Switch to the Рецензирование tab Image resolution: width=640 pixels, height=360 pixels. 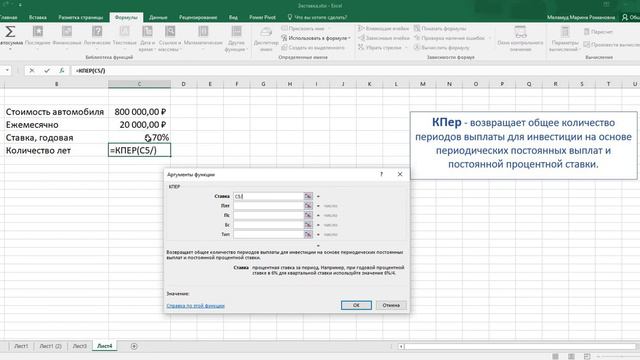198,18
